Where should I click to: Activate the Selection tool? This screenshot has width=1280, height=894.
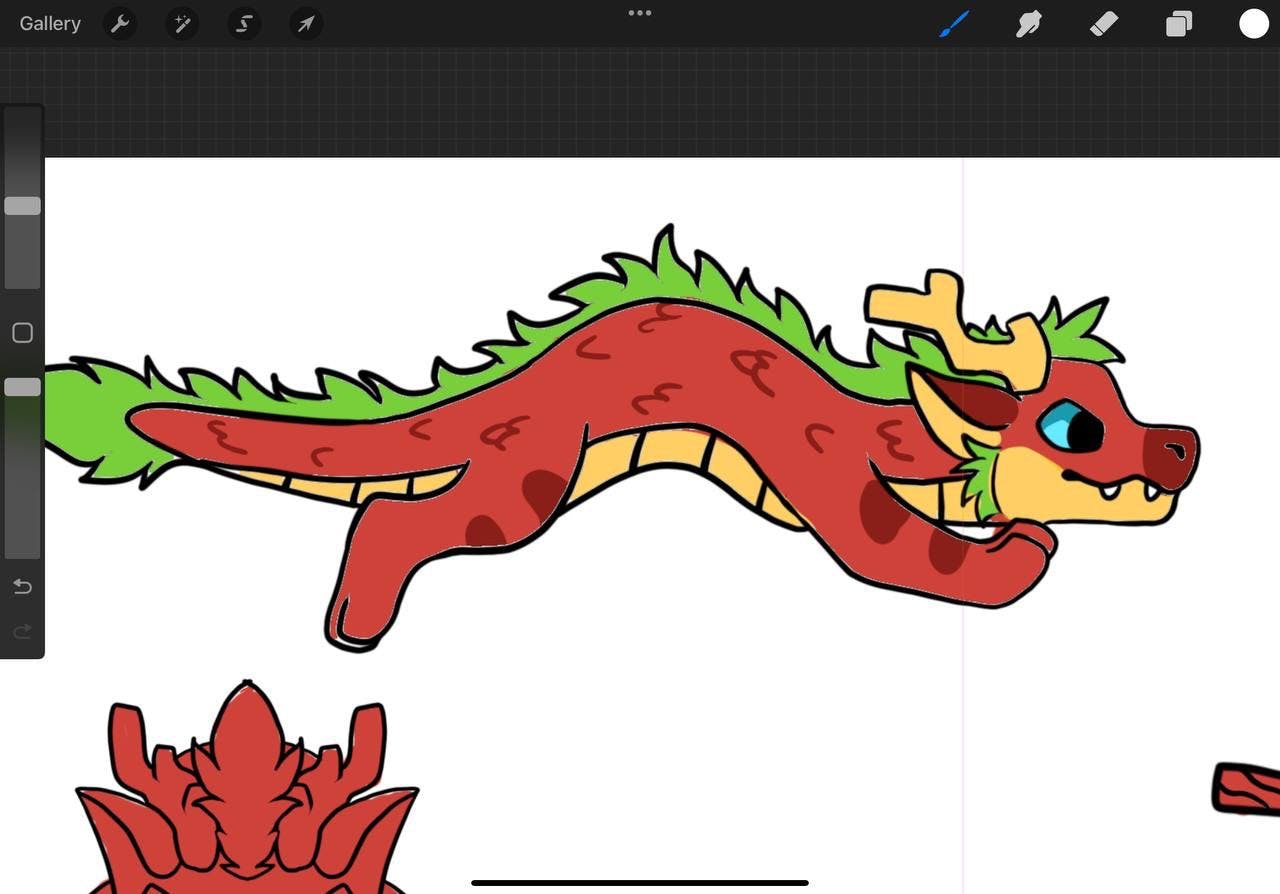pyautogui.click(x=244, y=24)
